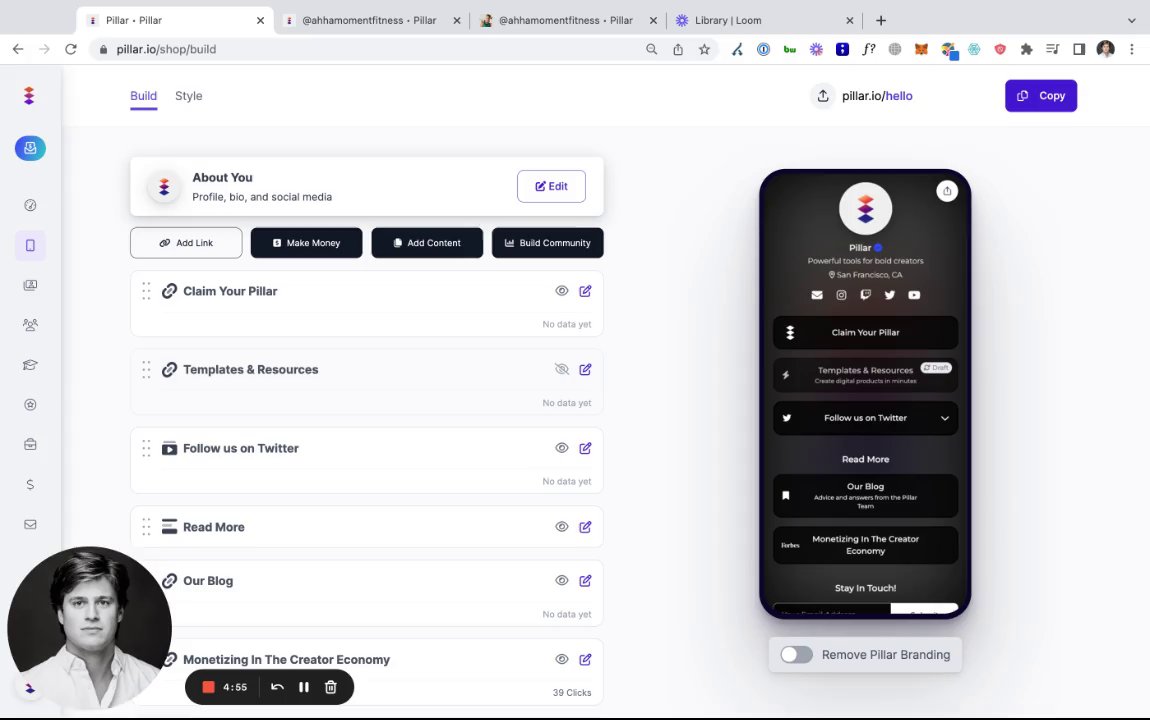Reload the page with browser refresh button
Image resolution: width=1150 pixels, height=720 pixels.
click(70, 49)
